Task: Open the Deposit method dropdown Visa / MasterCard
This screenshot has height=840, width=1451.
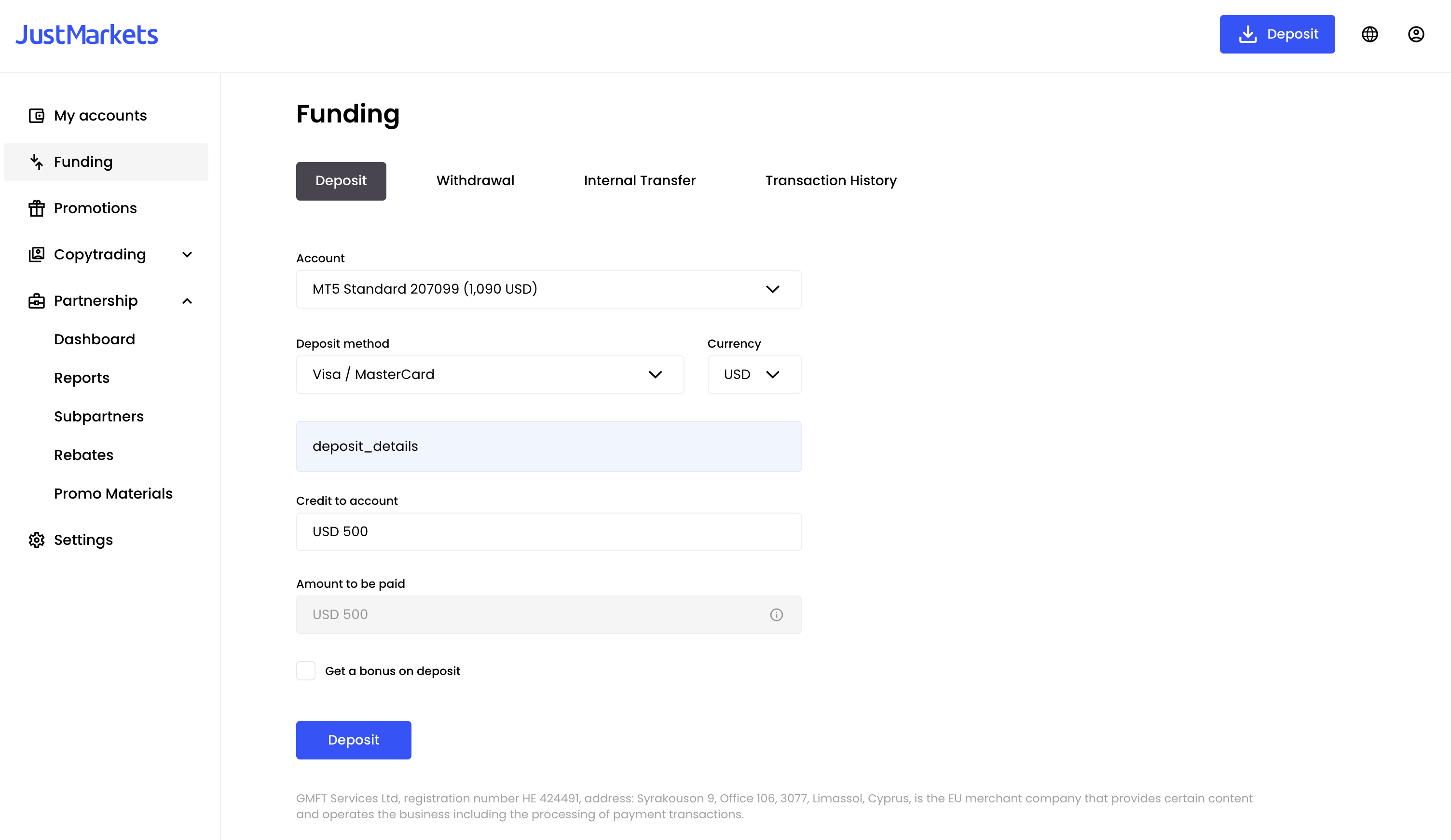Action: point(490,375)
